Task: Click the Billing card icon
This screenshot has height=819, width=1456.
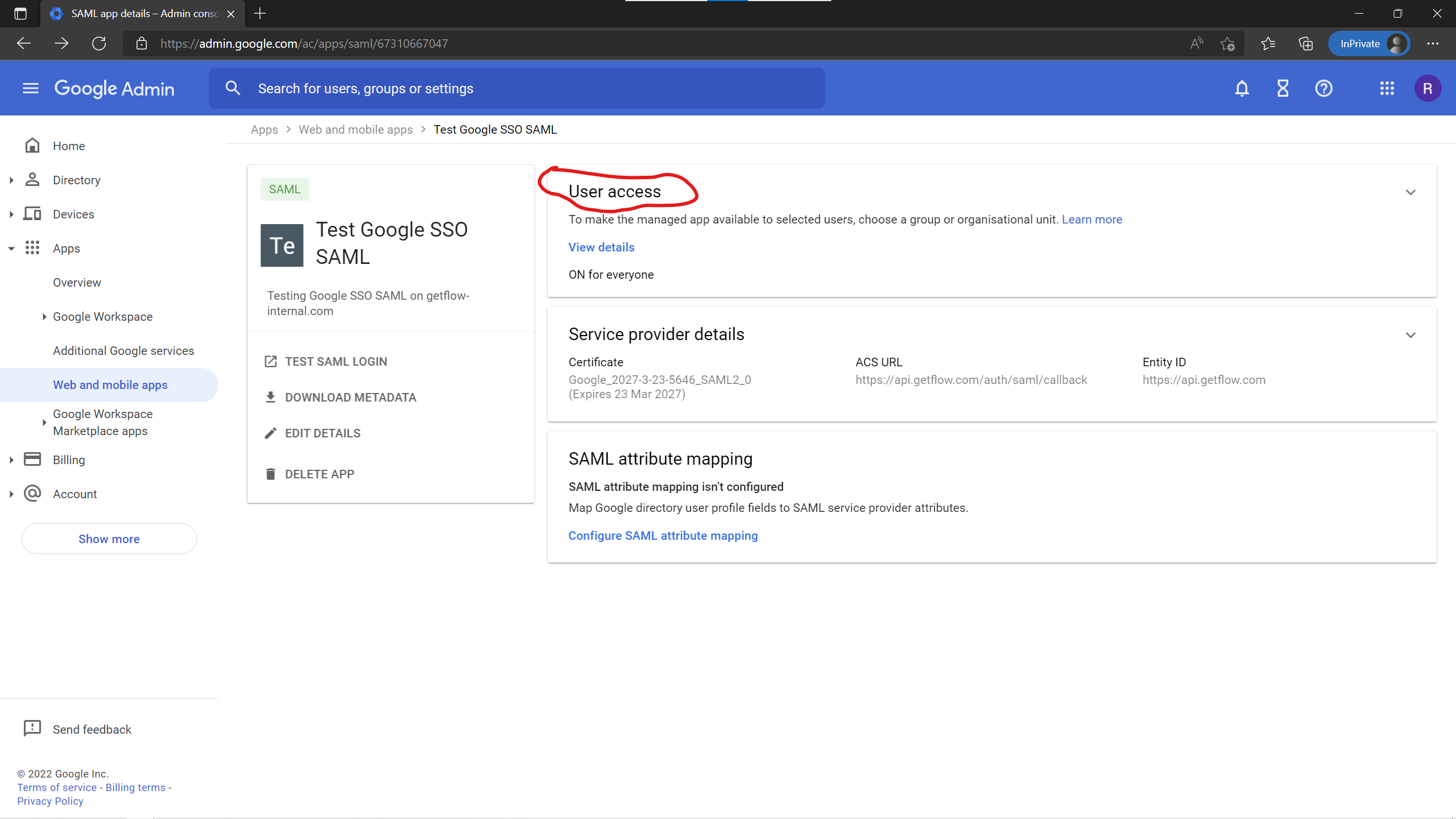Action: pyautogui.click(x=32, y=460)
